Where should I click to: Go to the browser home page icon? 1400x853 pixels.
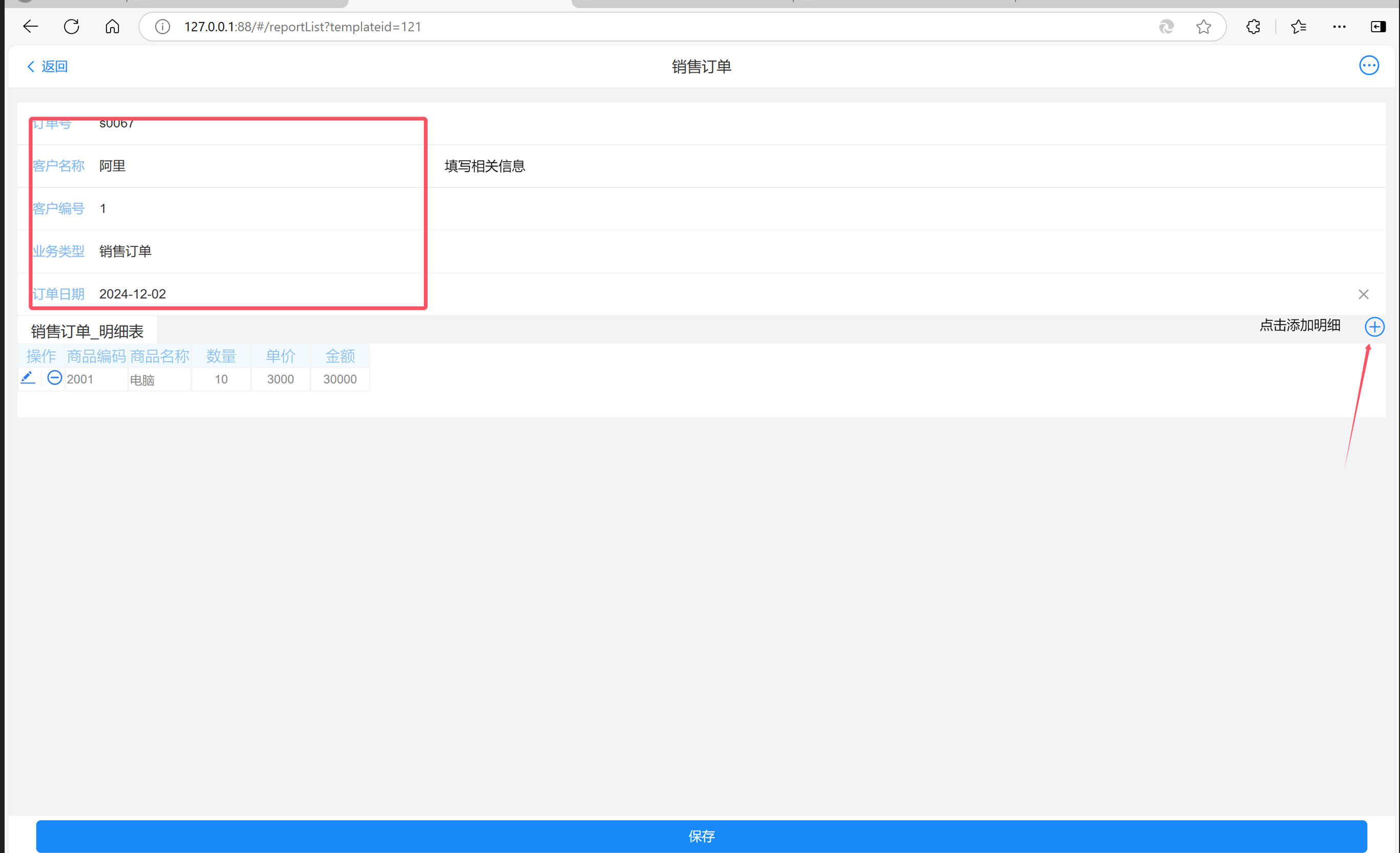pos(113,27)
